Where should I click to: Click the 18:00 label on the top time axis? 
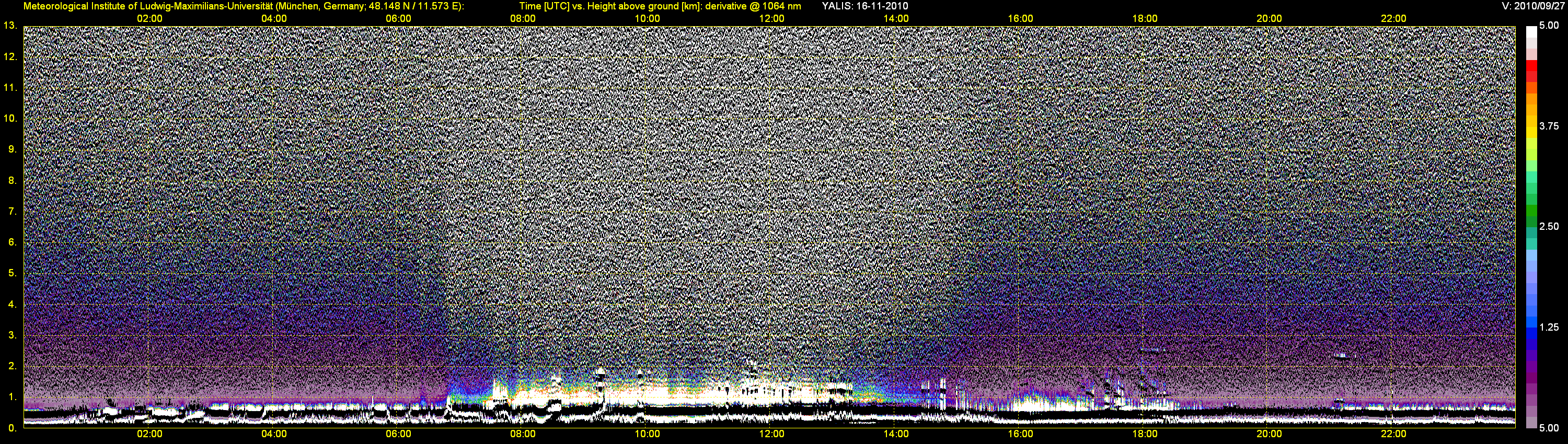pos(1145,19)
